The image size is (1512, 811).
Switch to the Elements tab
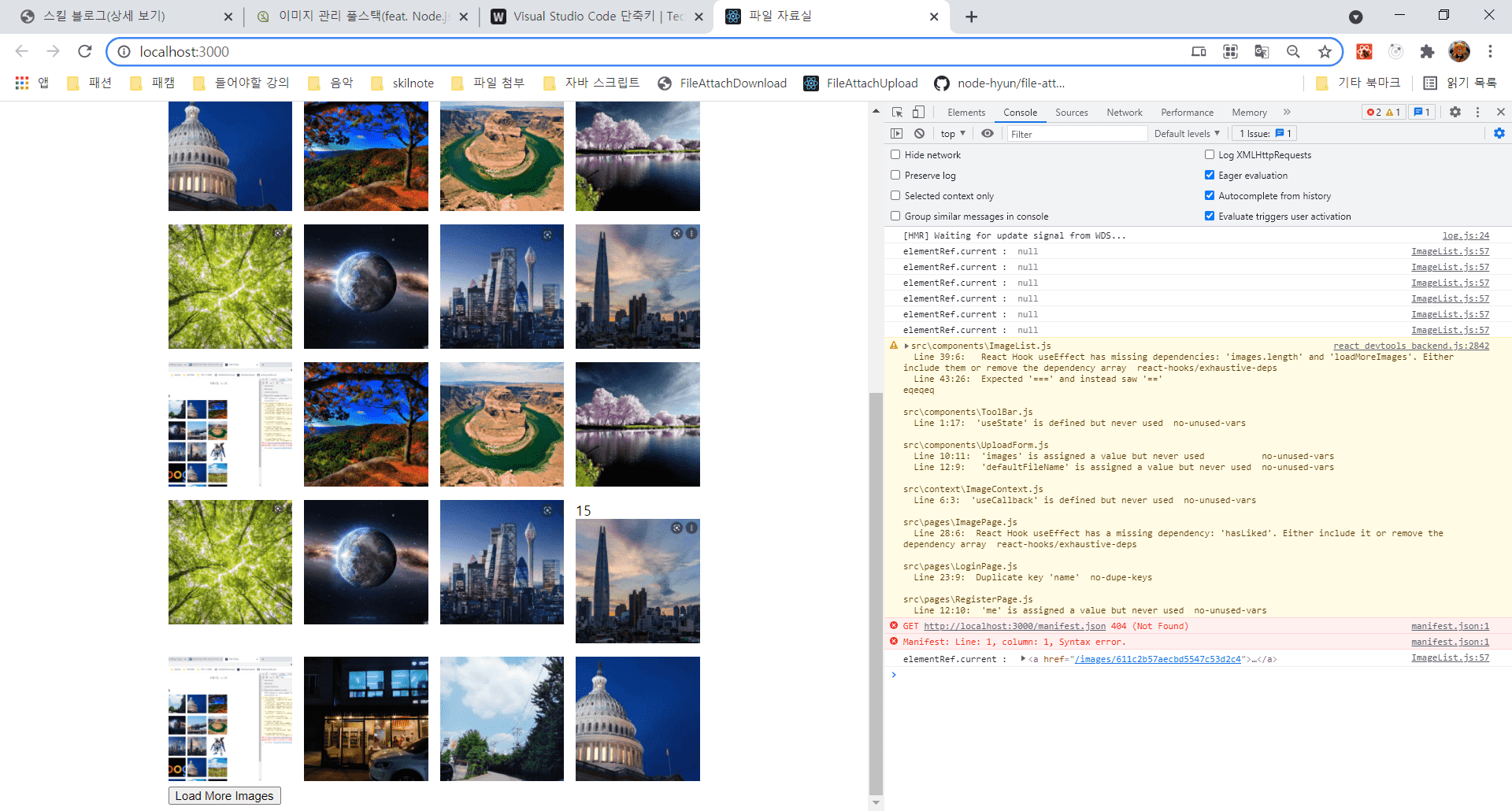coord(965,113)
